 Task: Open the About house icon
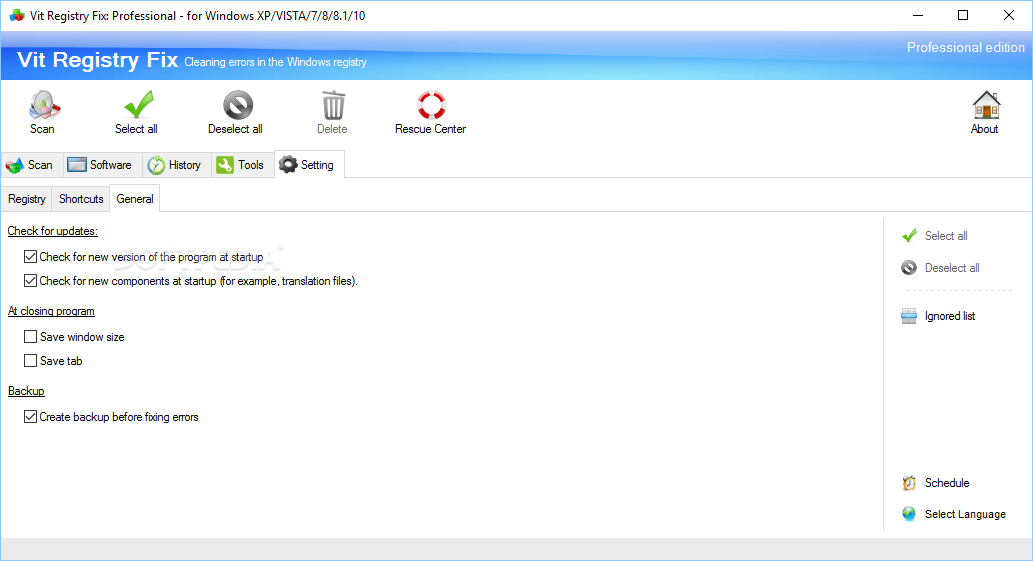pos(986,105)
